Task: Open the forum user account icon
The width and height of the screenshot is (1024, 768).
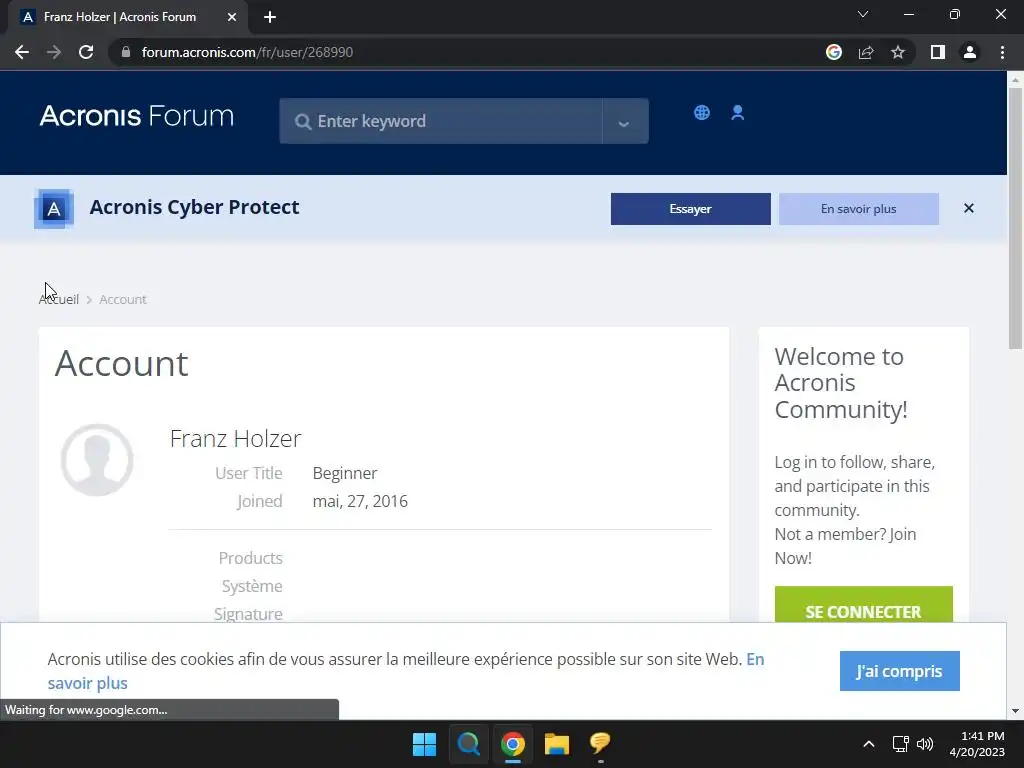Action: pos(738,112)
